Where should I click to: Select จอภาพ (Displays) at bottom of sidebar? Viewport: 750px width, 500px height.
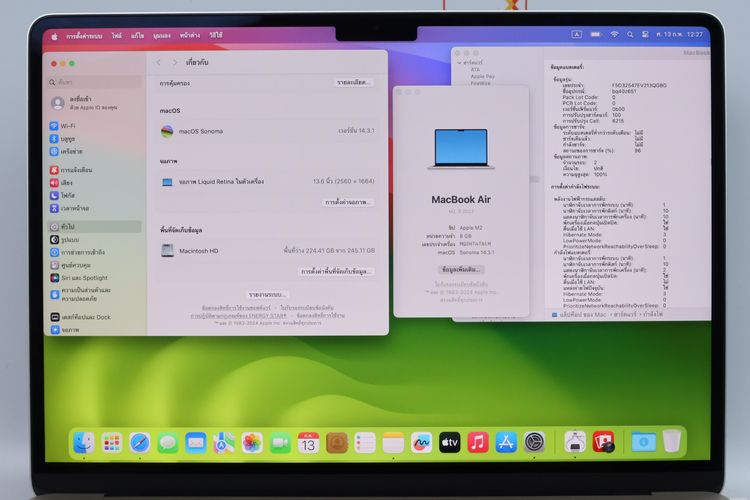[x=95, y=330]
